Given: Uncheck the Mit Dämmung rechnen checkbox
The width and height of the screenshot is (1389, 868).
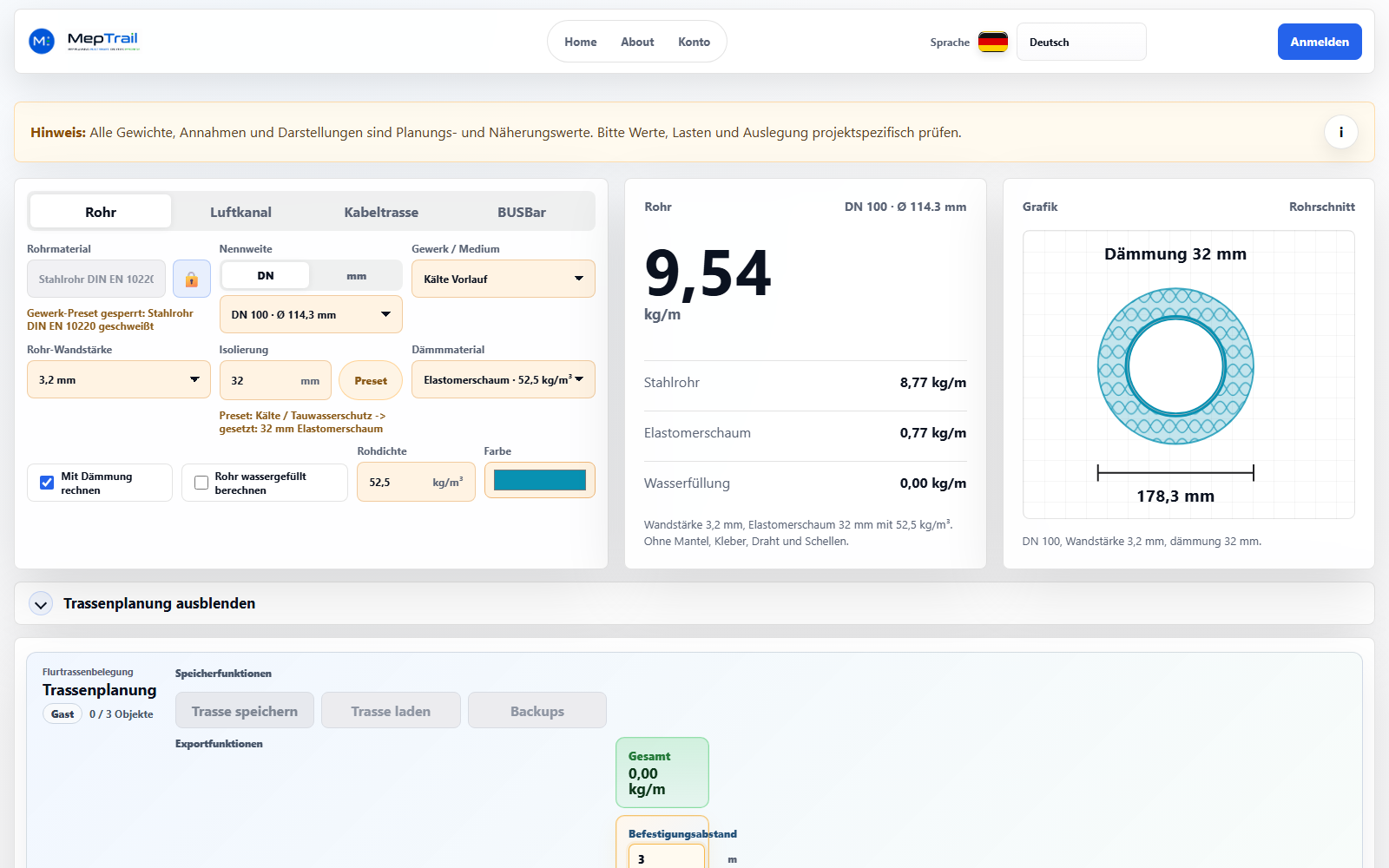Looking at the screenshot, I should (x=47, y=483).
